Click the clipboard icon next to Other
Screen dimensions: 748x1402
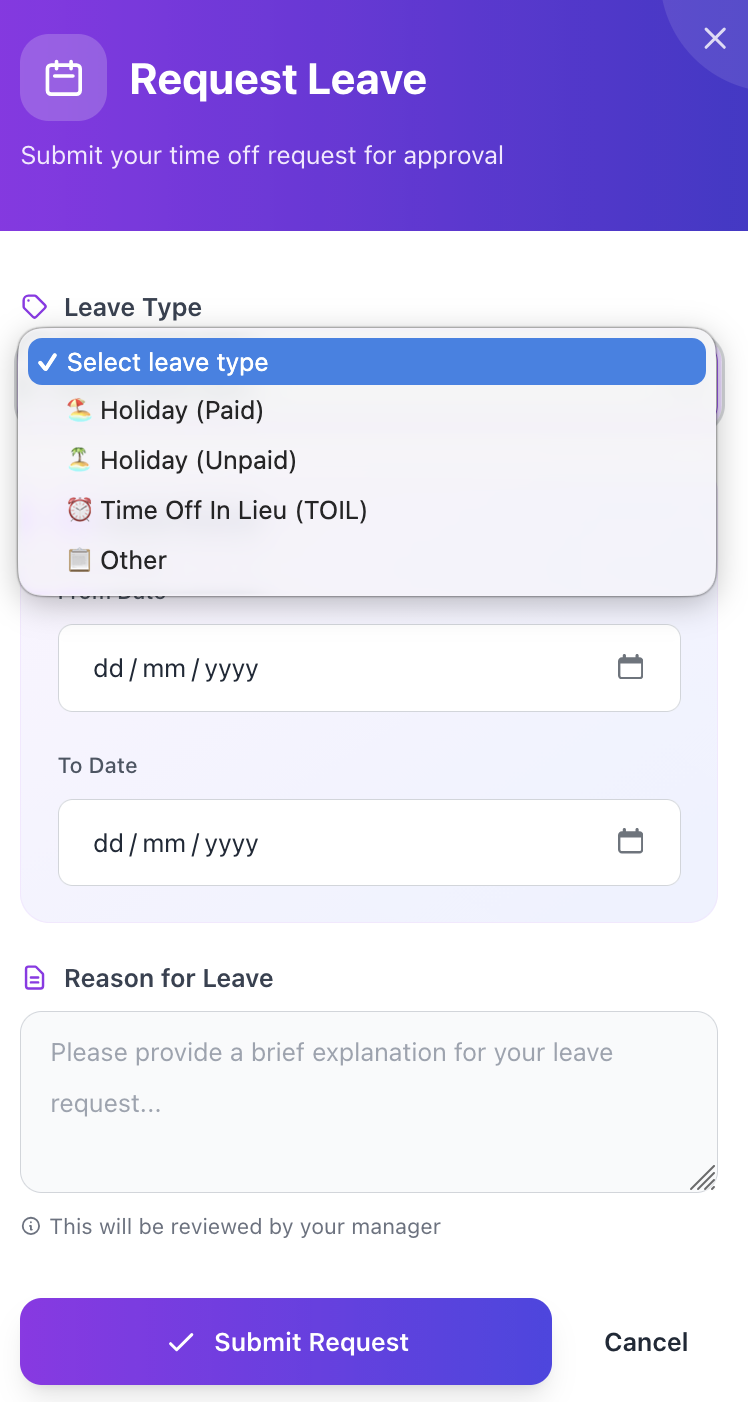[x=80, y=559]
